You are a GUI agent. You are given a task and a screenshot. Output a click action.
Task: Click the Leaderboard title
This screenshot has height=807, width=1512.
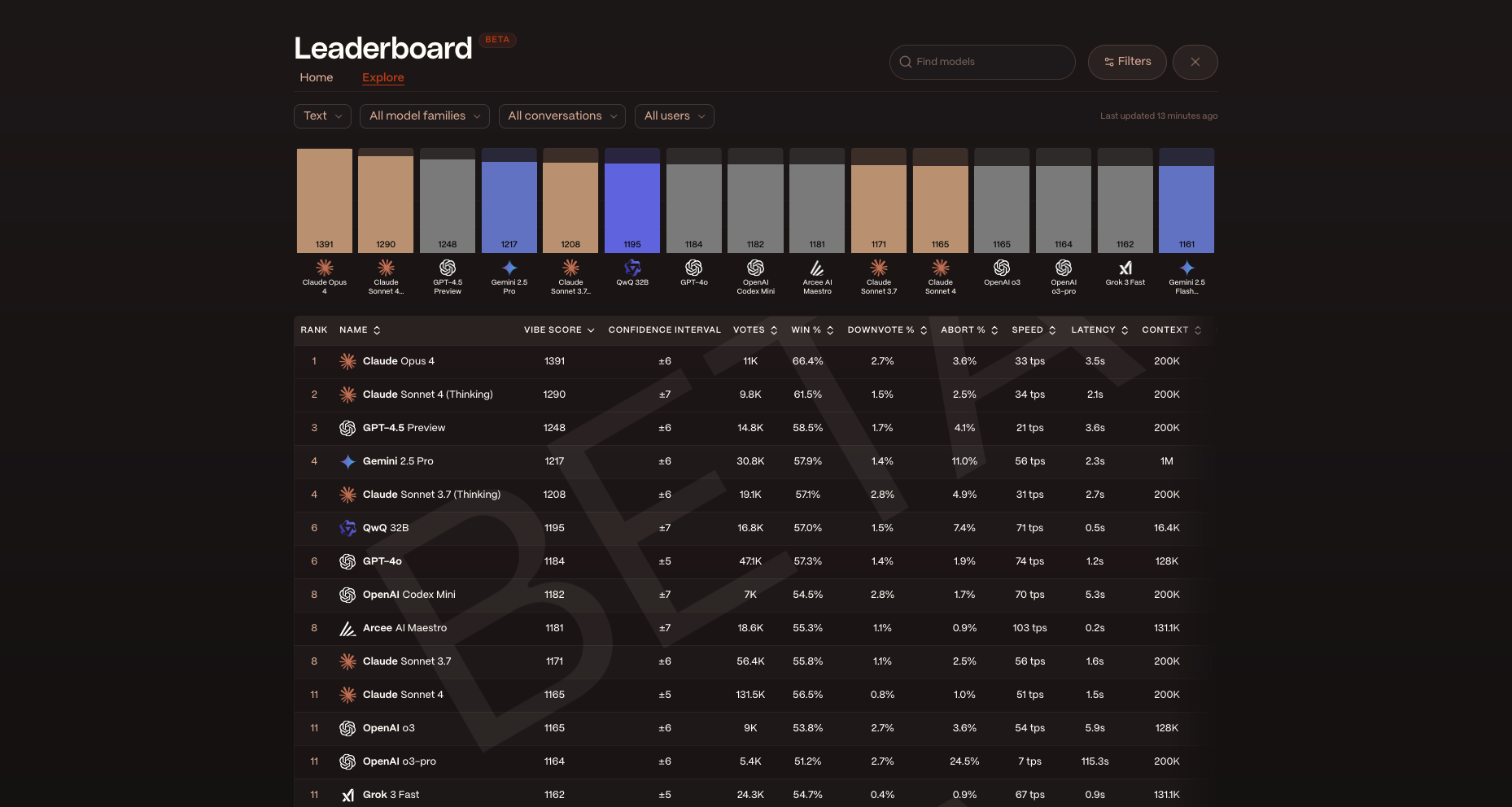(383, 48)
